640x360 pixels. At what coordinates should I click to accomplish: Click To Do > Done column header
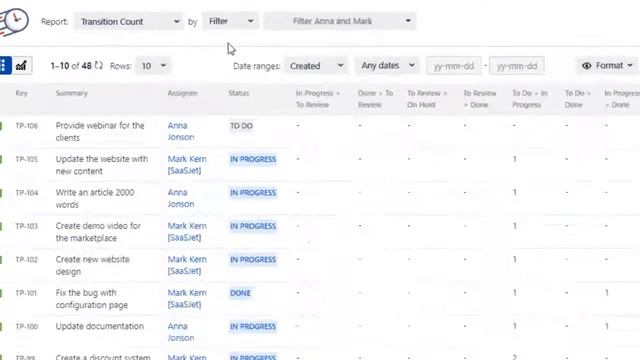578,99
